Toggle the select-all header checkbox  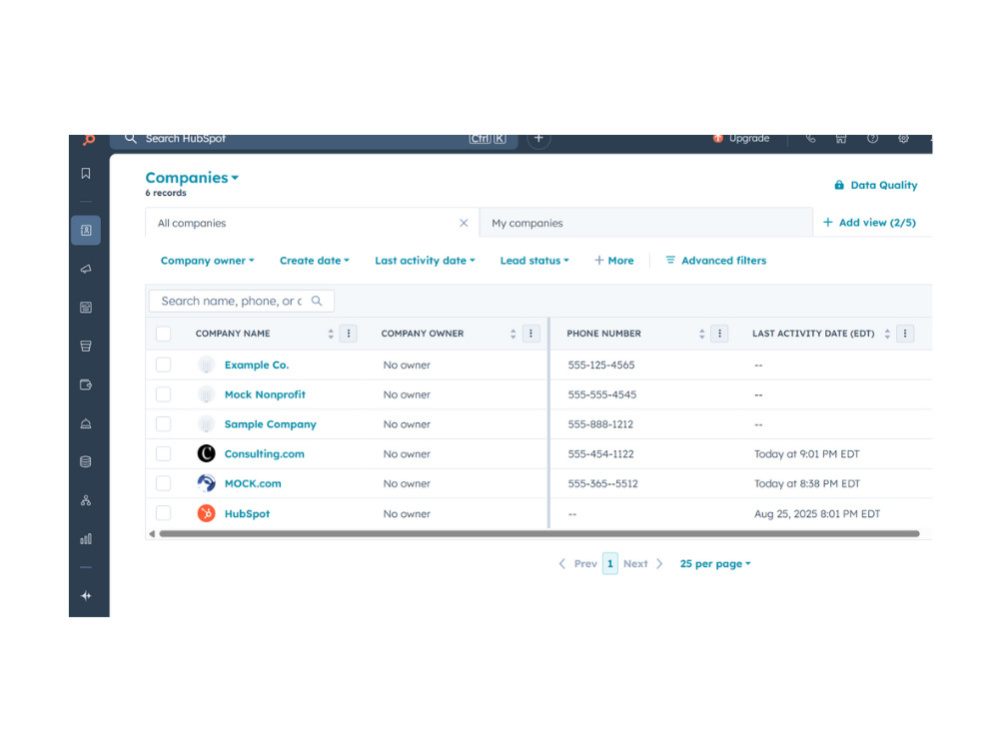coord(163,334)
